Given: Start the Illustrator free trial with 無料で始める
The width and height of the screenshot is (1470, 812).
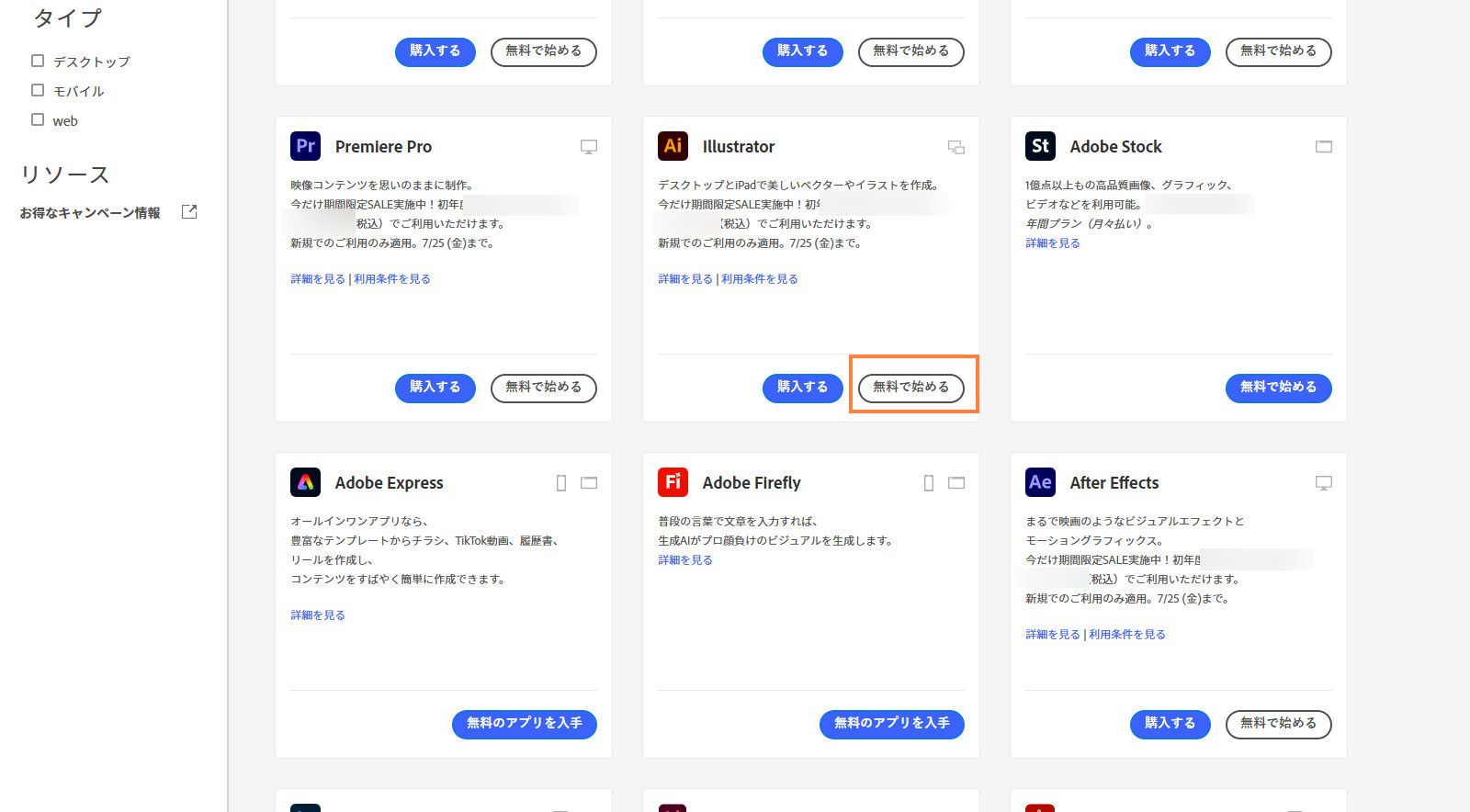Looking at the screenshot, I should point(911,388).
